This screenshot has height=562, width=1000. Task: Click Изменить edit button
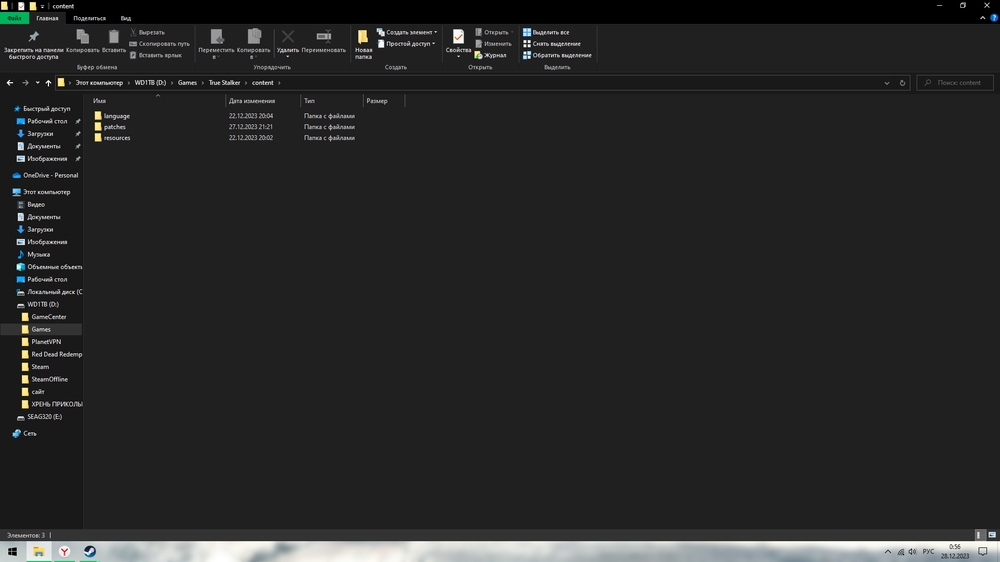493,43
